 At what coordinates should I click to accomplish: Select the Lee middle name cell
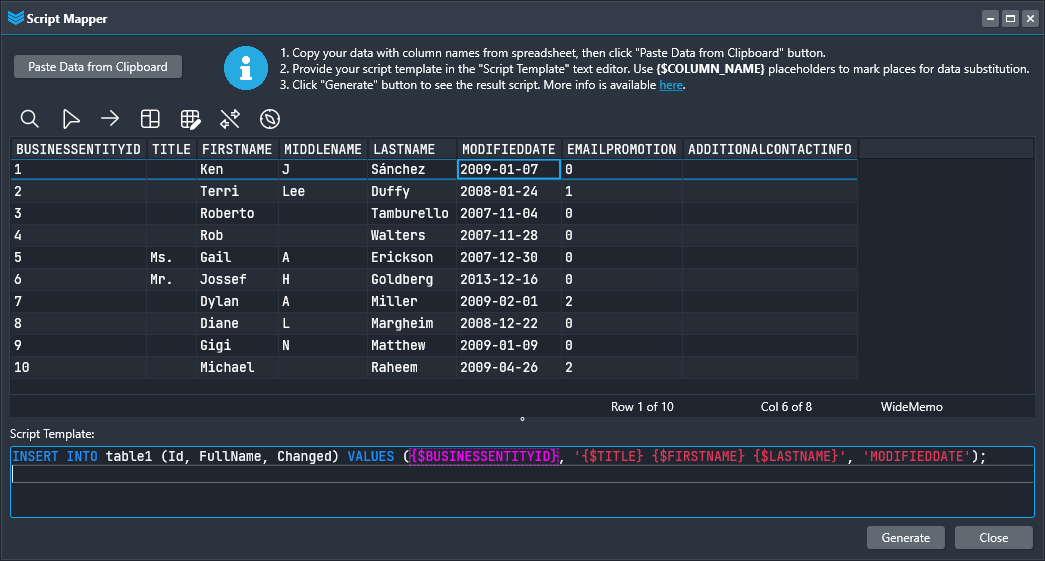pos(323,191)
